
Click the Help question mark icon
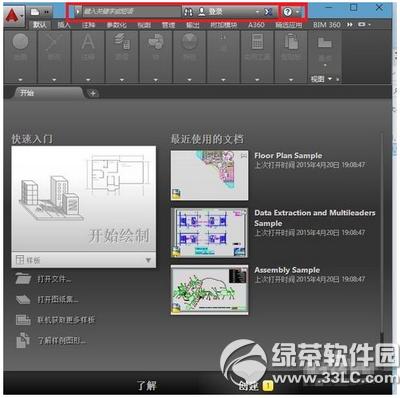288,12
